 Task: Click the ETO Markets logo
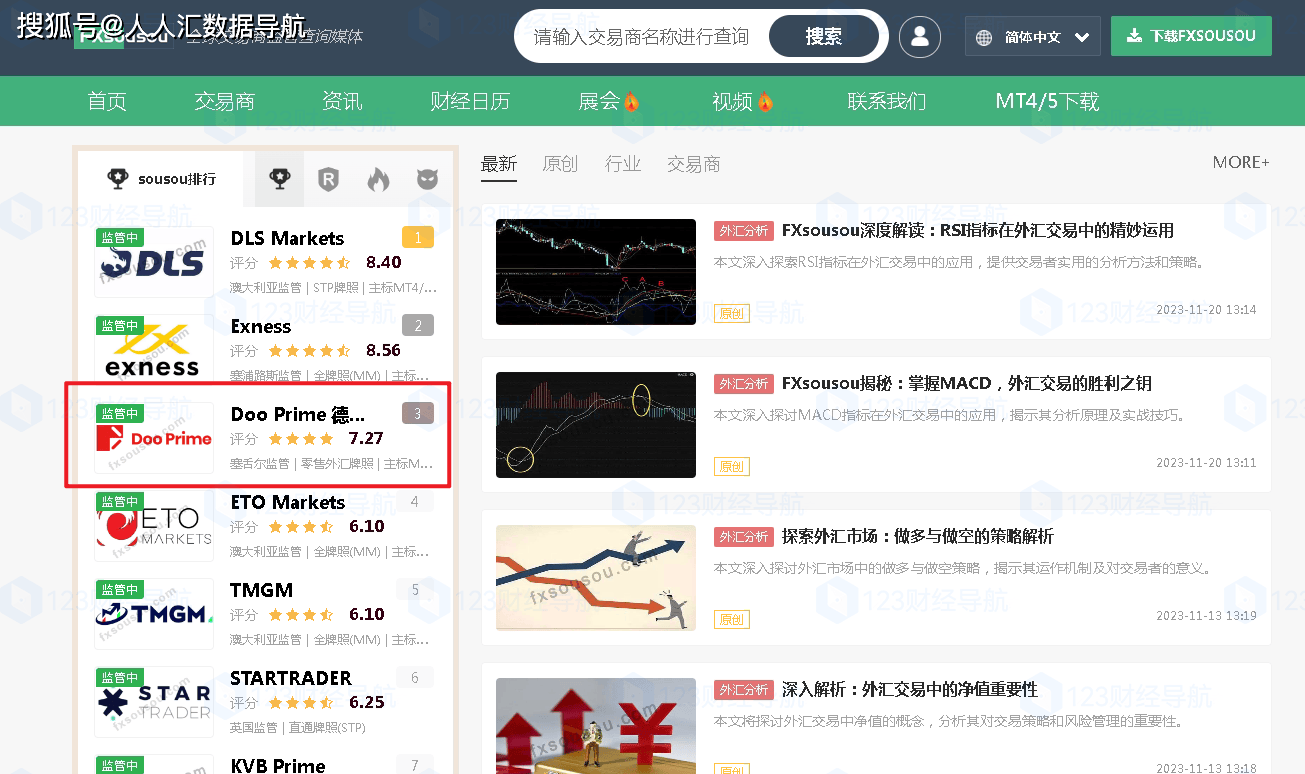pyautogui.click(x=154, y=526)
